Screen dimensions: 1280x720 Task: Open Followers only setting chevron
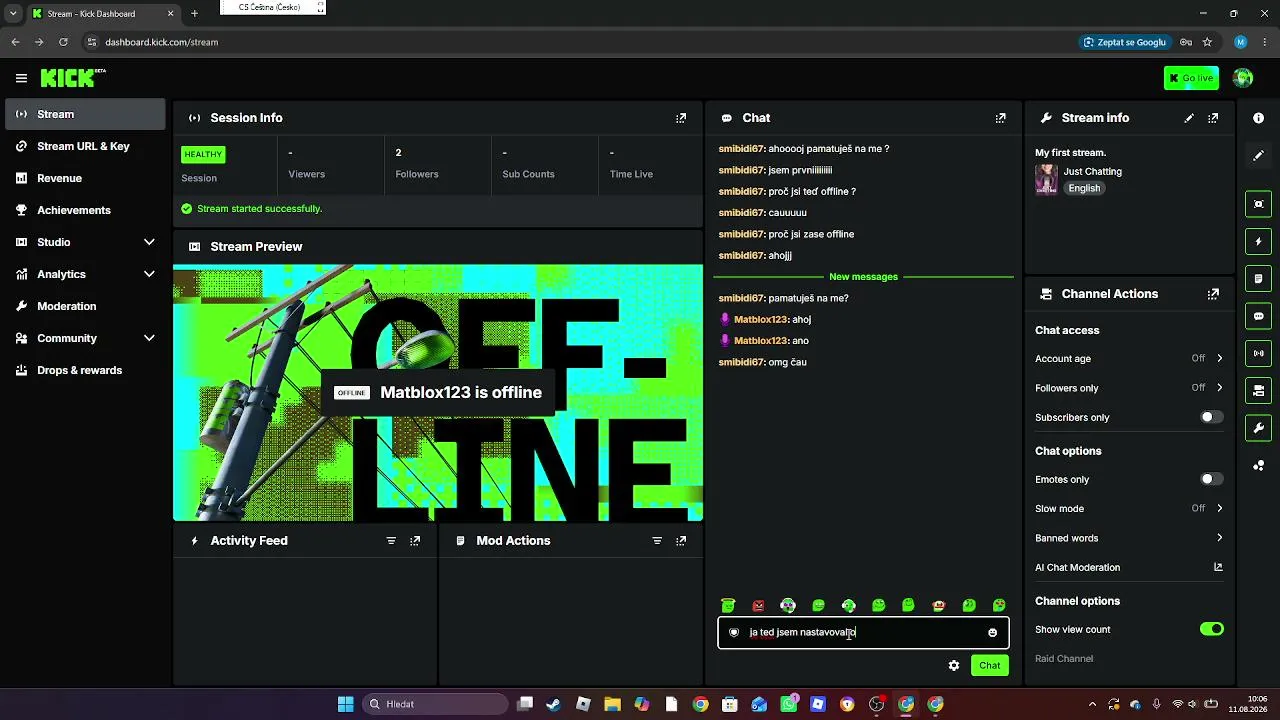pos(1219,388)
